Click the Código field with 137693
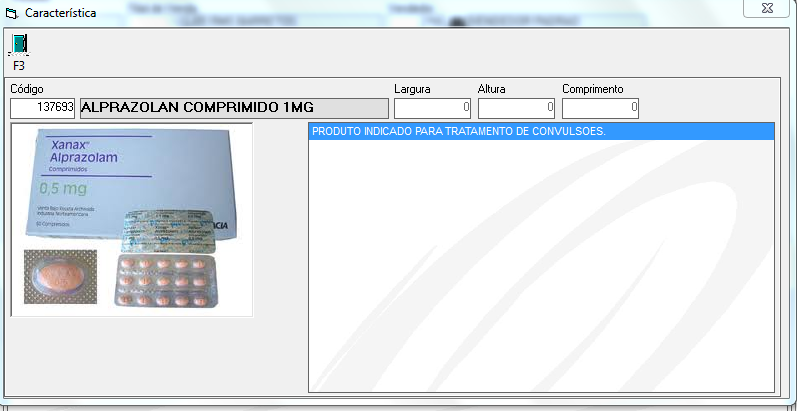 pos(43,108)
